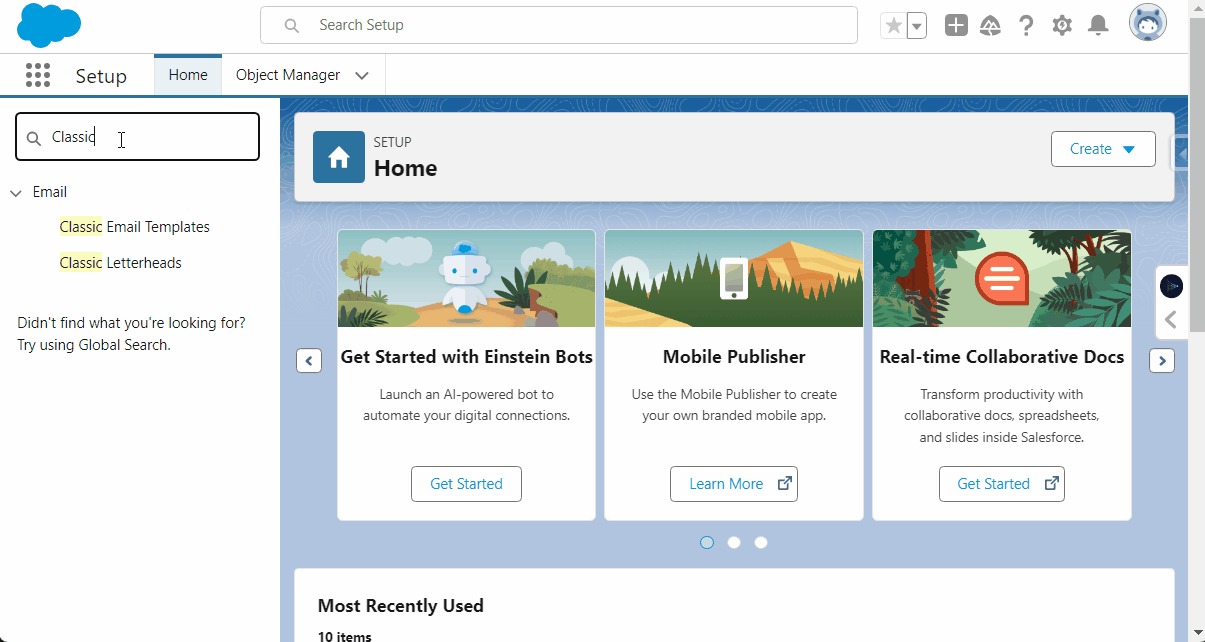Open the favorites list dropdown arrow
This screenshot has height=642, width=1205.
click(x=917, y=26)
